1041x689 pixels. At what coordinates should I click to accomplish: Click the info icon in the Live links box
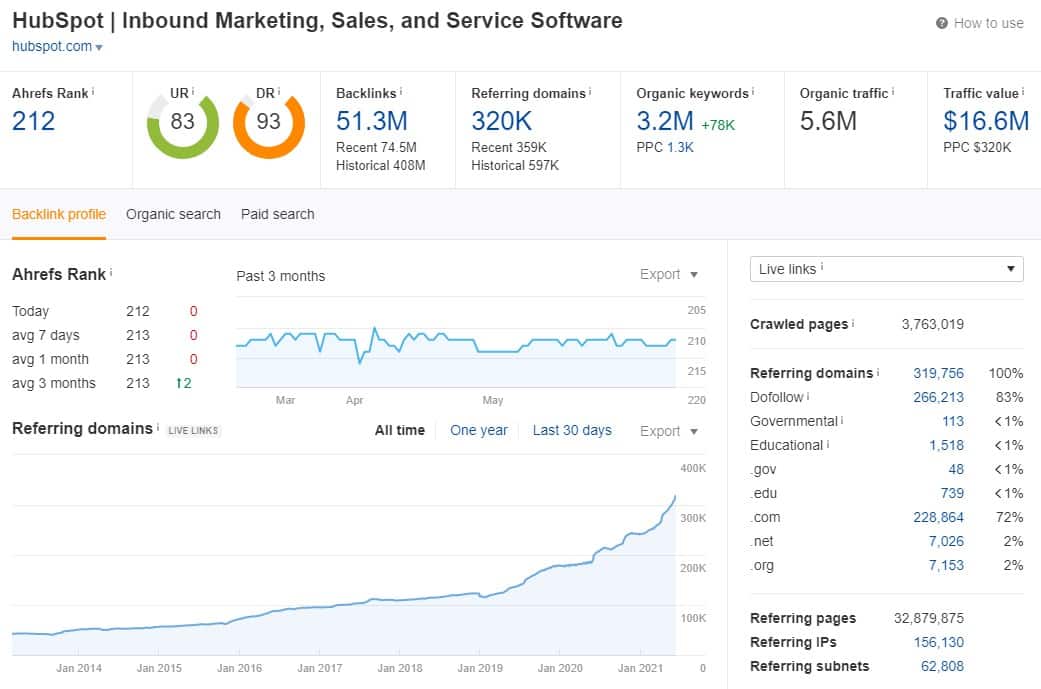tap(822, 267)
